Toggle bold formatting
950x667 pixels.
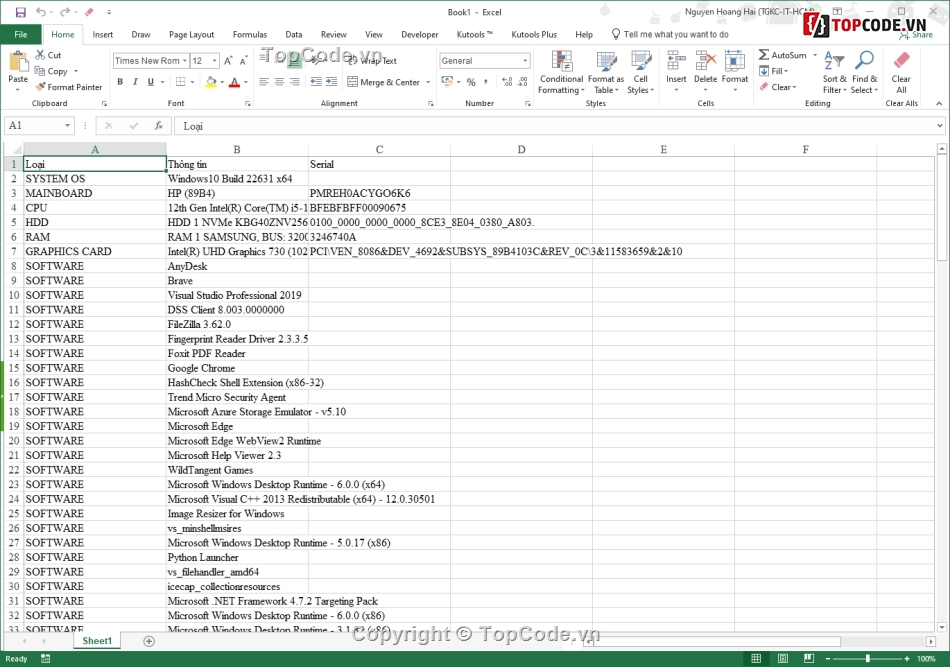(120, 81)
